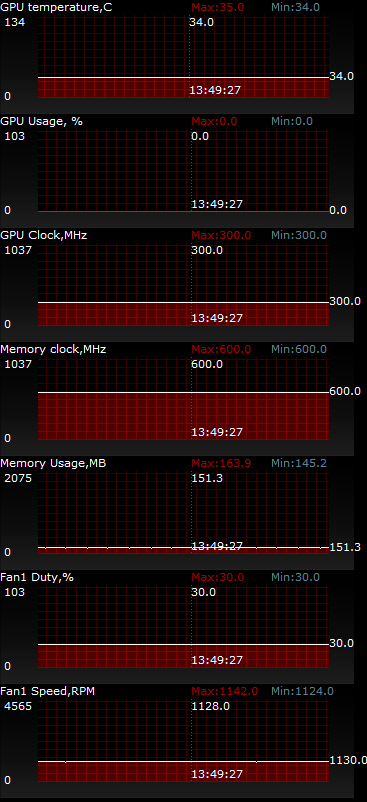Click the 13:49:27 marker in GPU Clock graph
Screen dimensions: 367x802
(x=217, y=318)
